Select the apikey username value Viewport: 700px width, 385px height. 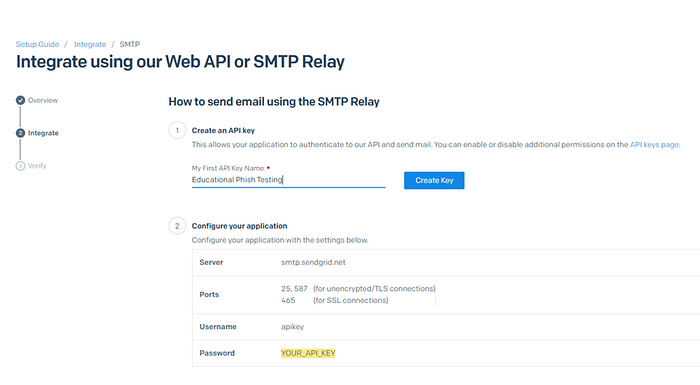[x=292, y=326]
